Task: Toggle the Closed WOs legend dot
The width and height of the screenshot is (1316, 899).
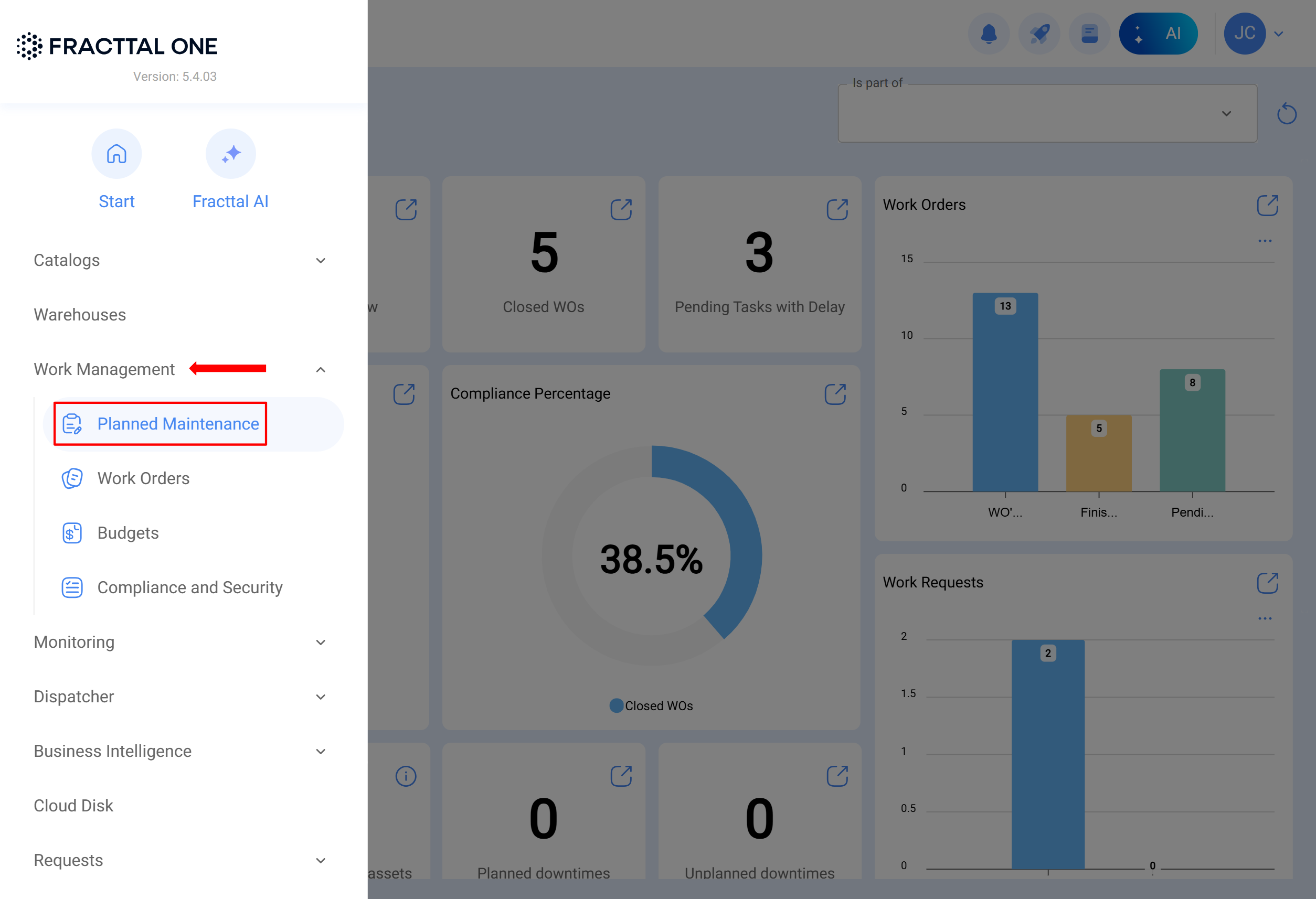Action: [x=616, y=705]
